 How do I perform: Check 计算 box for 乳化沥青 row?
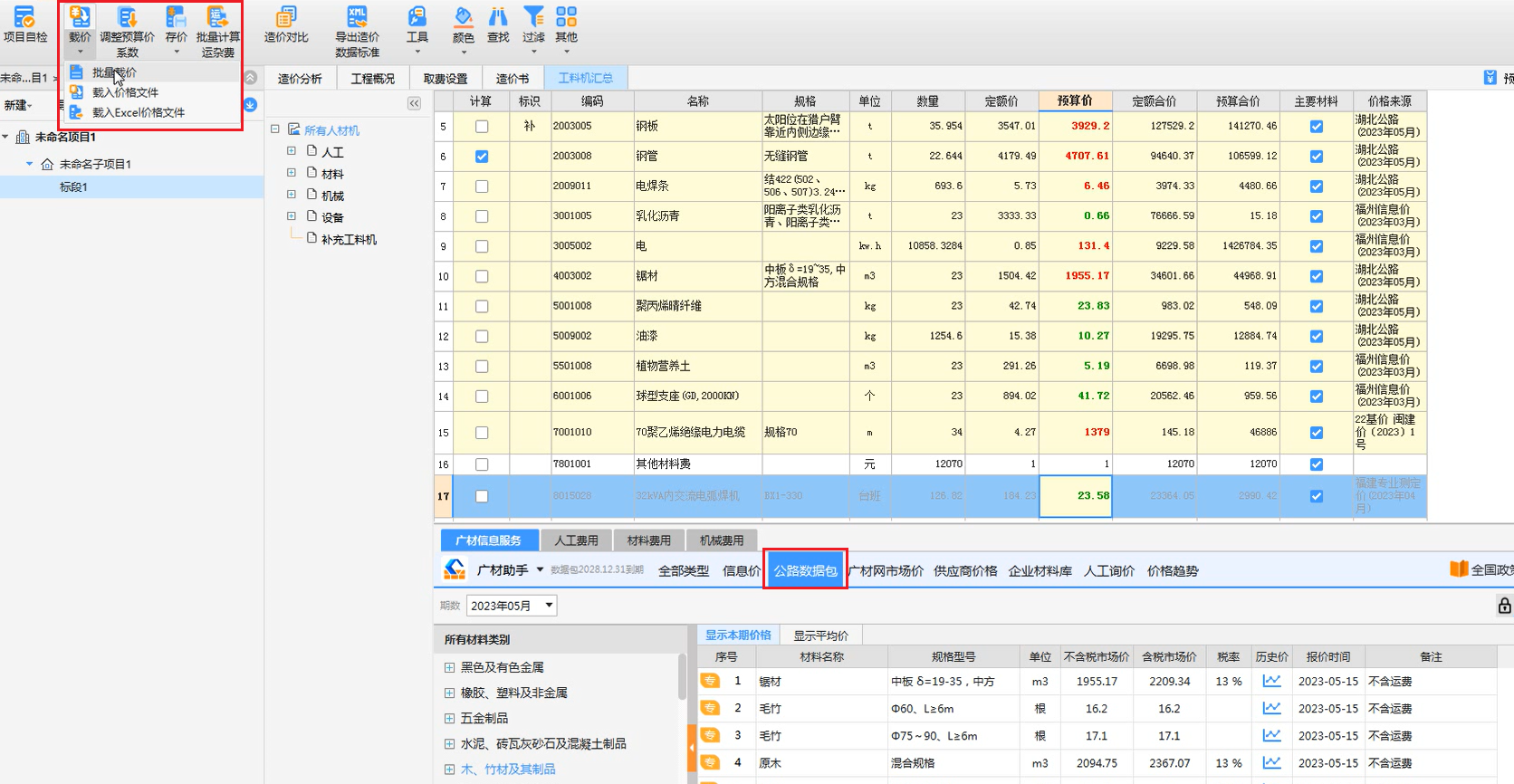(x=482, y=216)
